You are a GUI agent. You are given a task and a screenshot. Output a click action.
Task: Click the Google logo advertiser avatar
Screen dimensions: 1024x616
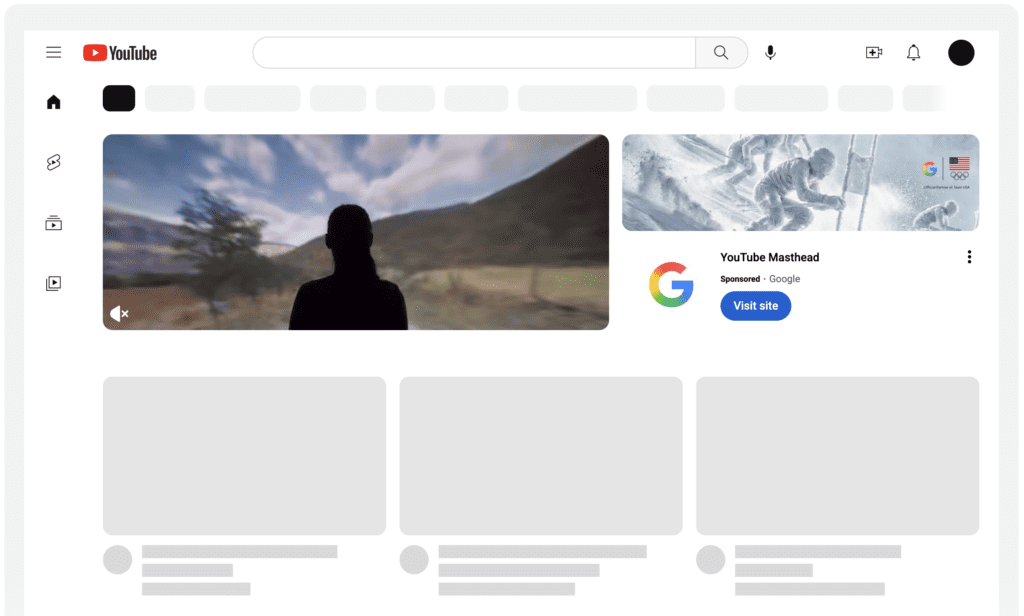tap(671, 284)
